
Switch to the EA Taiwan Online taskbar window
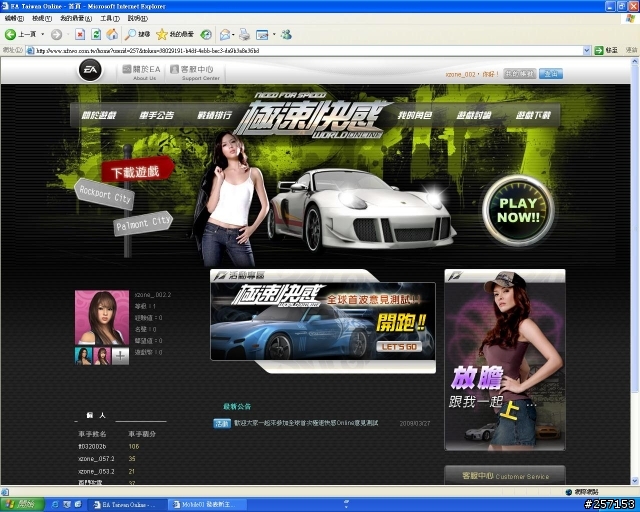click(125, 505)
